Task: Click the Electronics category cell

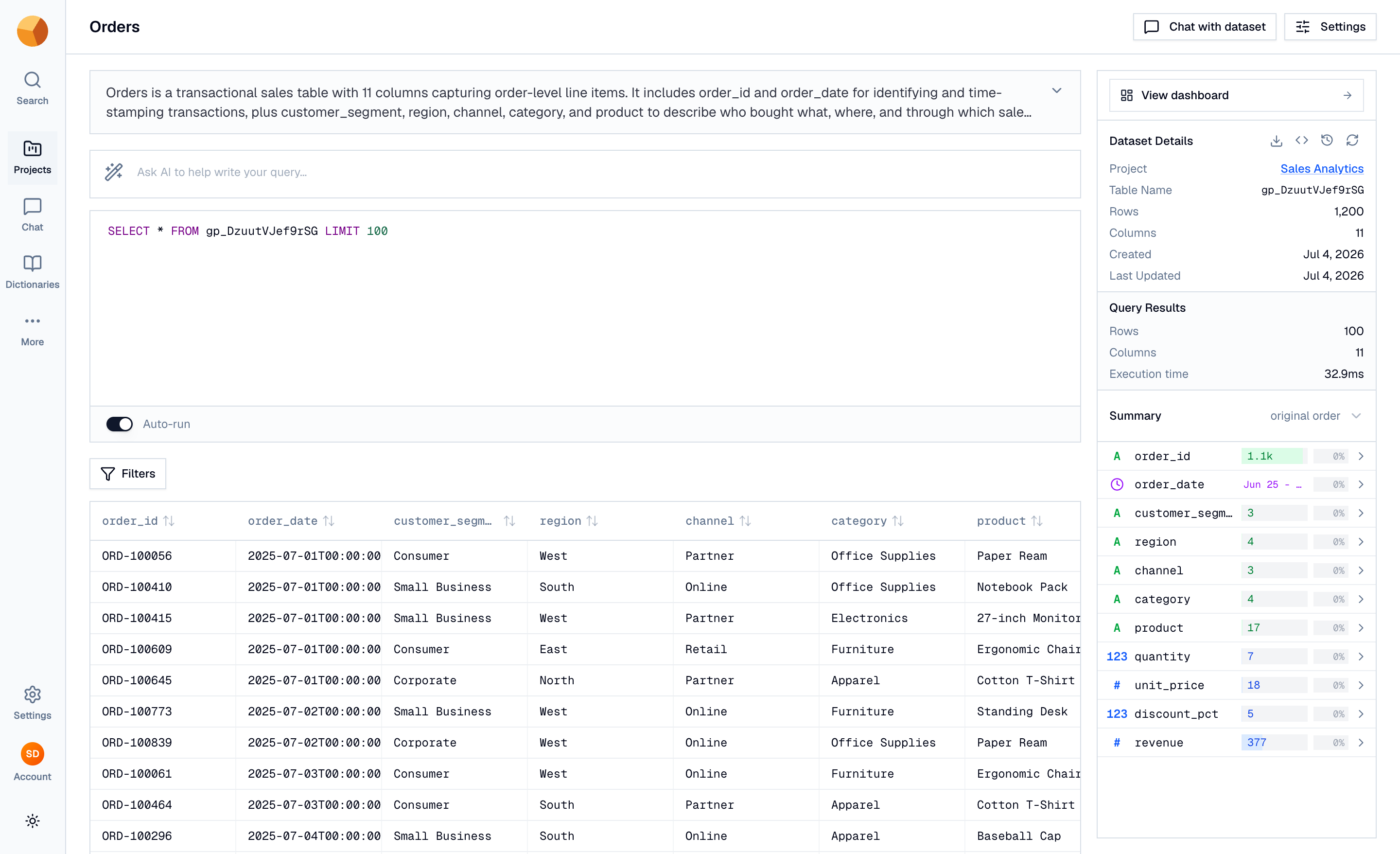Action: 892,618
